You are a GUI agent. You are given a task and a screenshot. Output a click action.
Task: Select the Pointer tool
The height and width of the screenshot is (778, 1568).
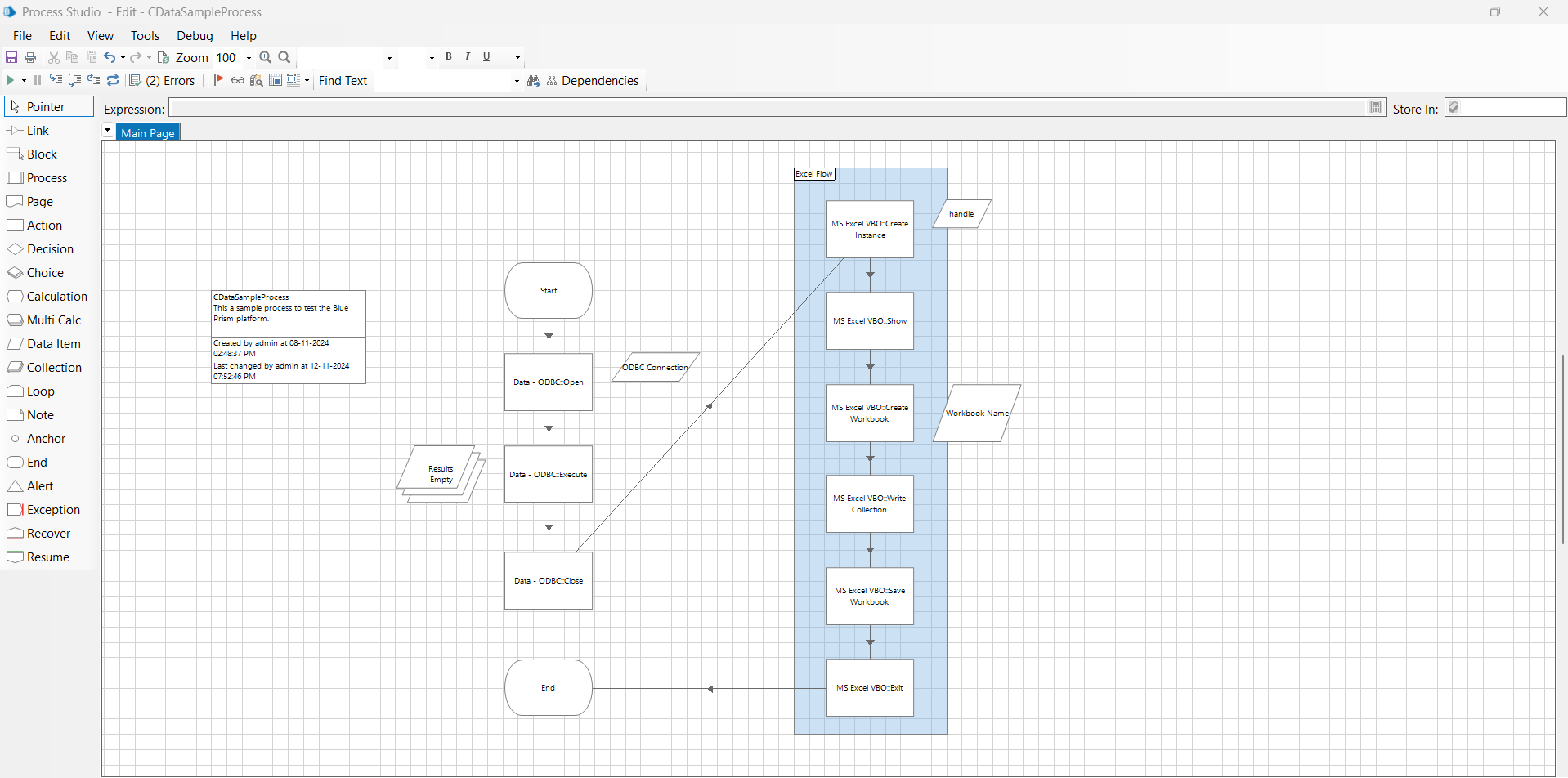(49, 107)
